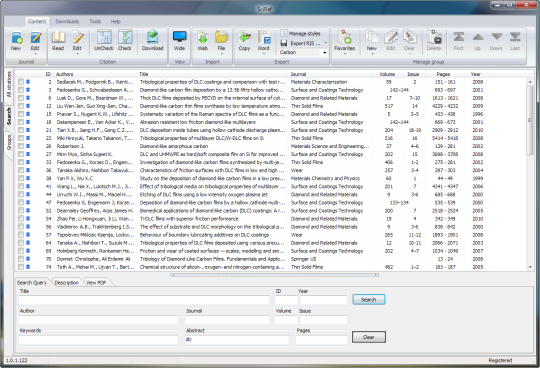
Task: Open the Tools ribbon tab
Action: click(x=95, y=21)
